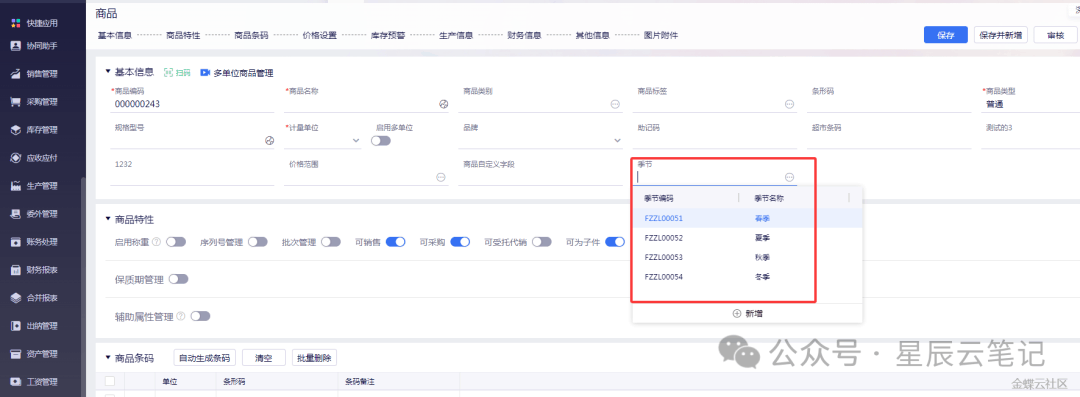Jump to 图片附件 tab

coord(661,35)
